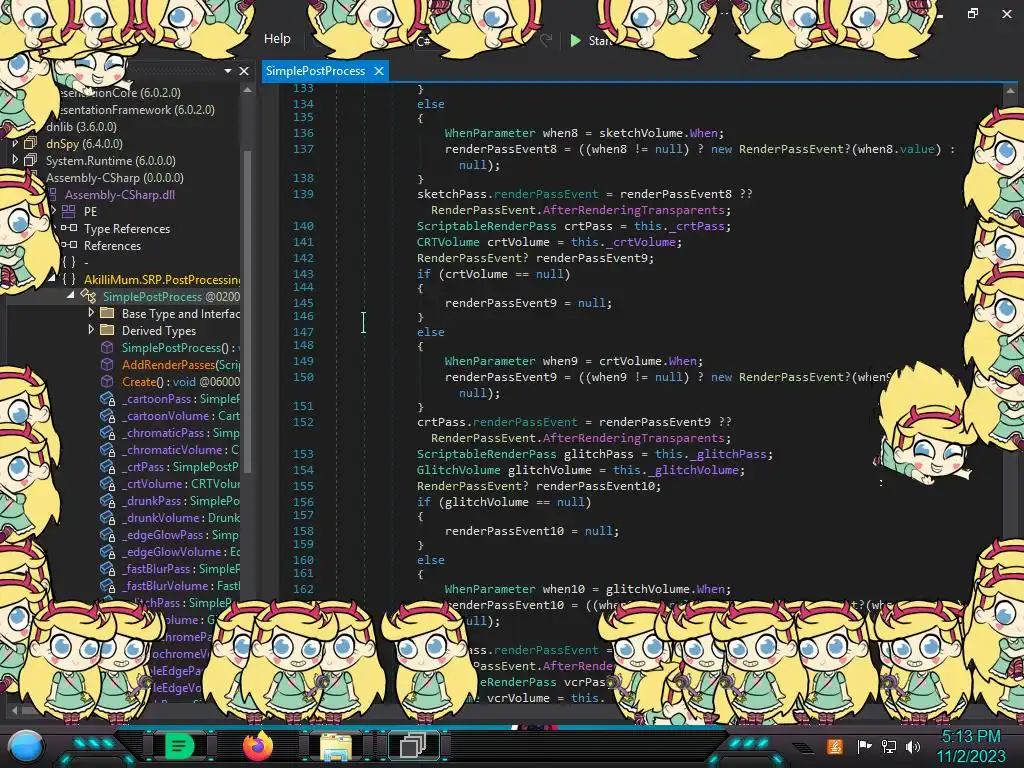Select the _drunkVolume field row
This screenshot has height=768, width=1024.
pos(181,517)
